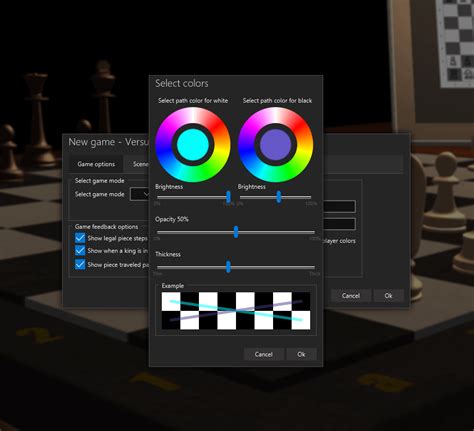Click the white path Brightness slider handle
This screenshot has height=431, width=474.
pos(228,197)
